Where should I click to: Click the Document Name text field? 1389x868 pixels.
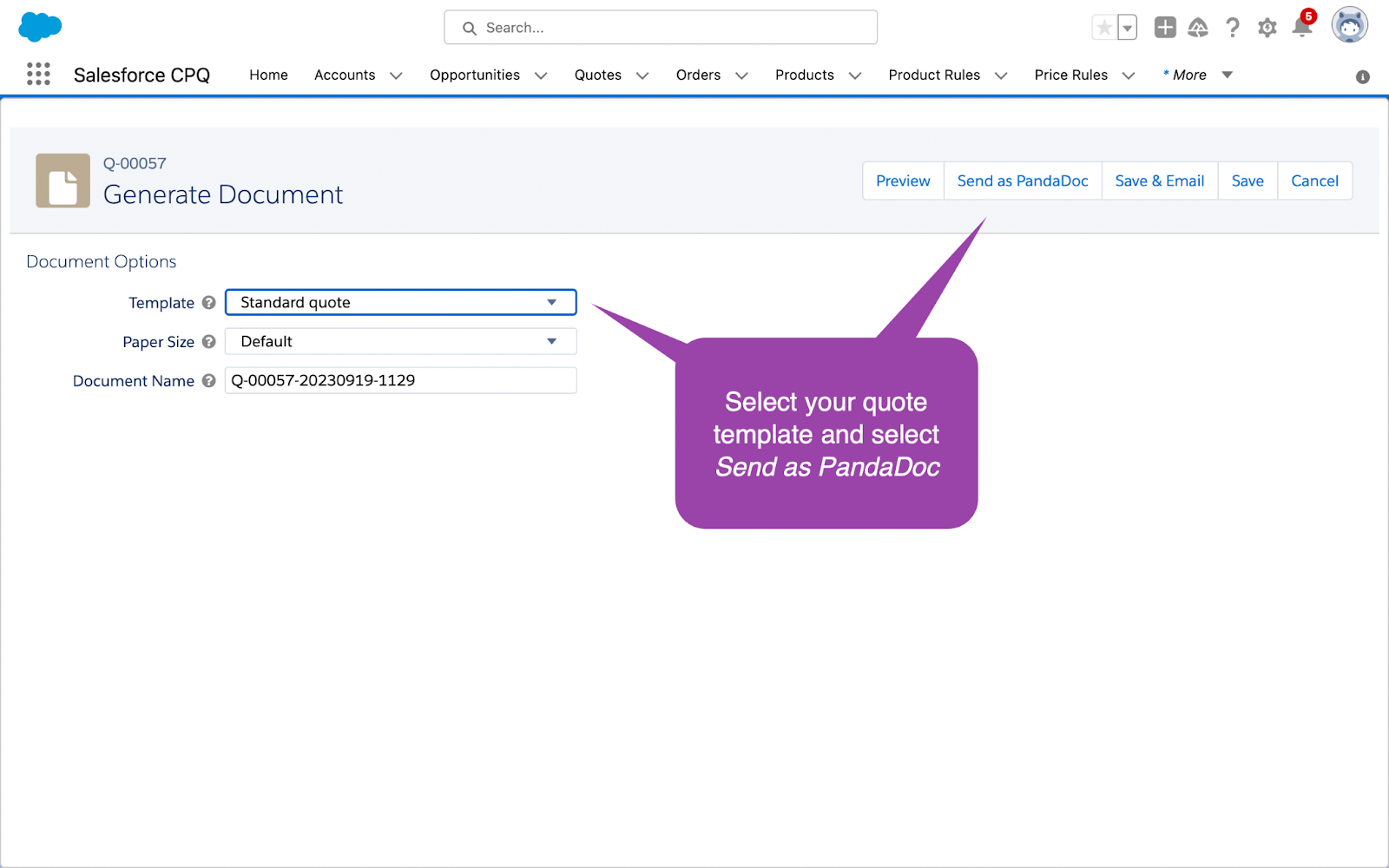[401, 380]
